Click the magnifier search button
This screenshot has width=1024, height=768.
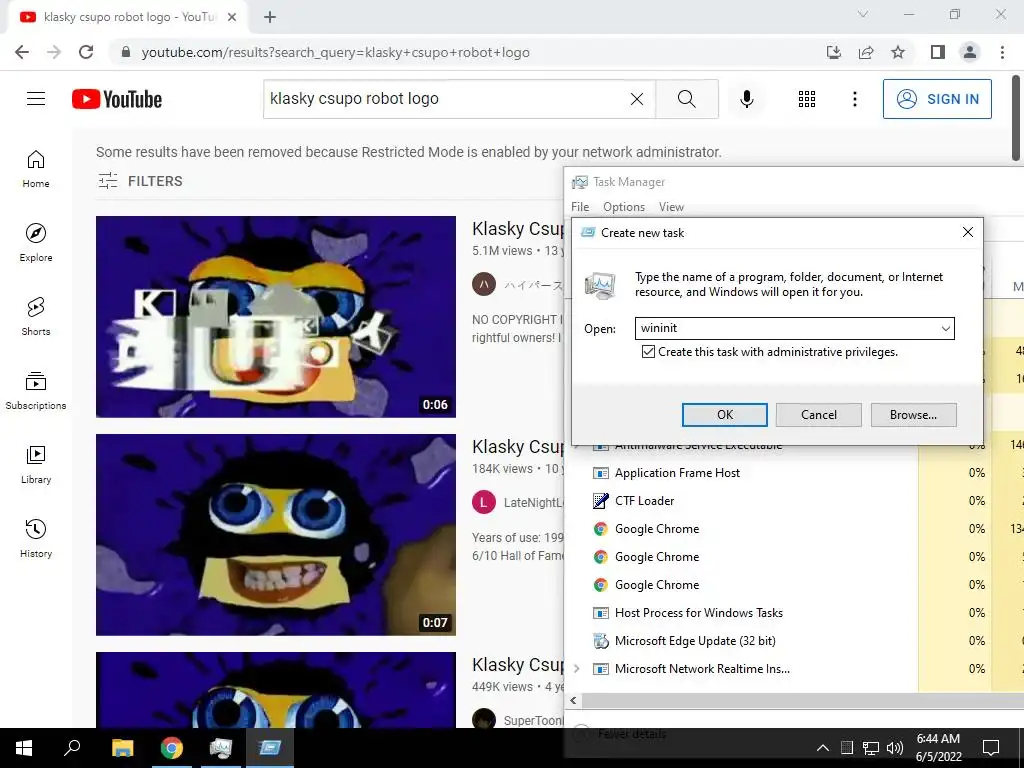pos(686,99)
